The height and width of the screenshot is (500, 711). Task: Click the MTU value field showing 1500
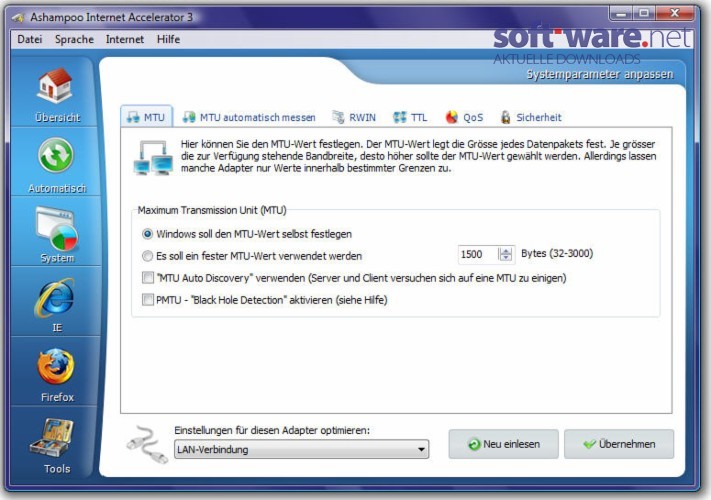click(478, 254)
